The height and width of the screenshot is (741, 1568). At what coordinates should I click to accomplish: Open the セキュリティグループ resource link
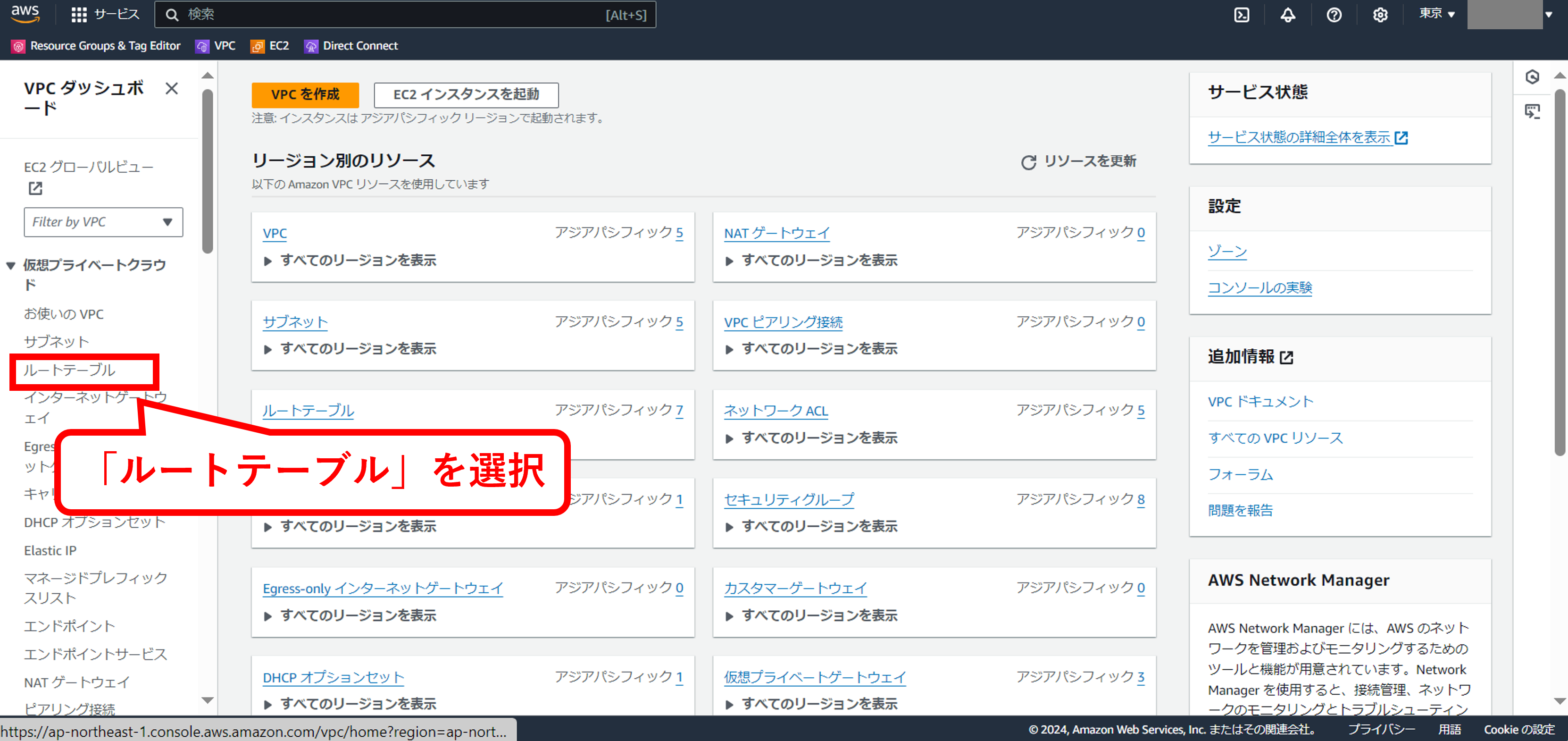pos(789,500)
